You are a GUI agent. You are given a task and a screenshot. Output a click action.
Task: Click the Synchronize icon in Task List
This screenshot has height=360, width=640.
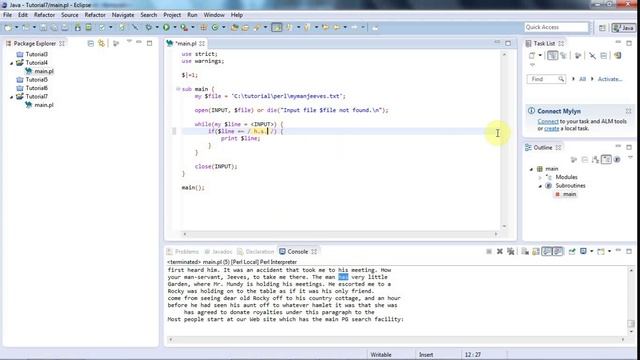point(617,56)
